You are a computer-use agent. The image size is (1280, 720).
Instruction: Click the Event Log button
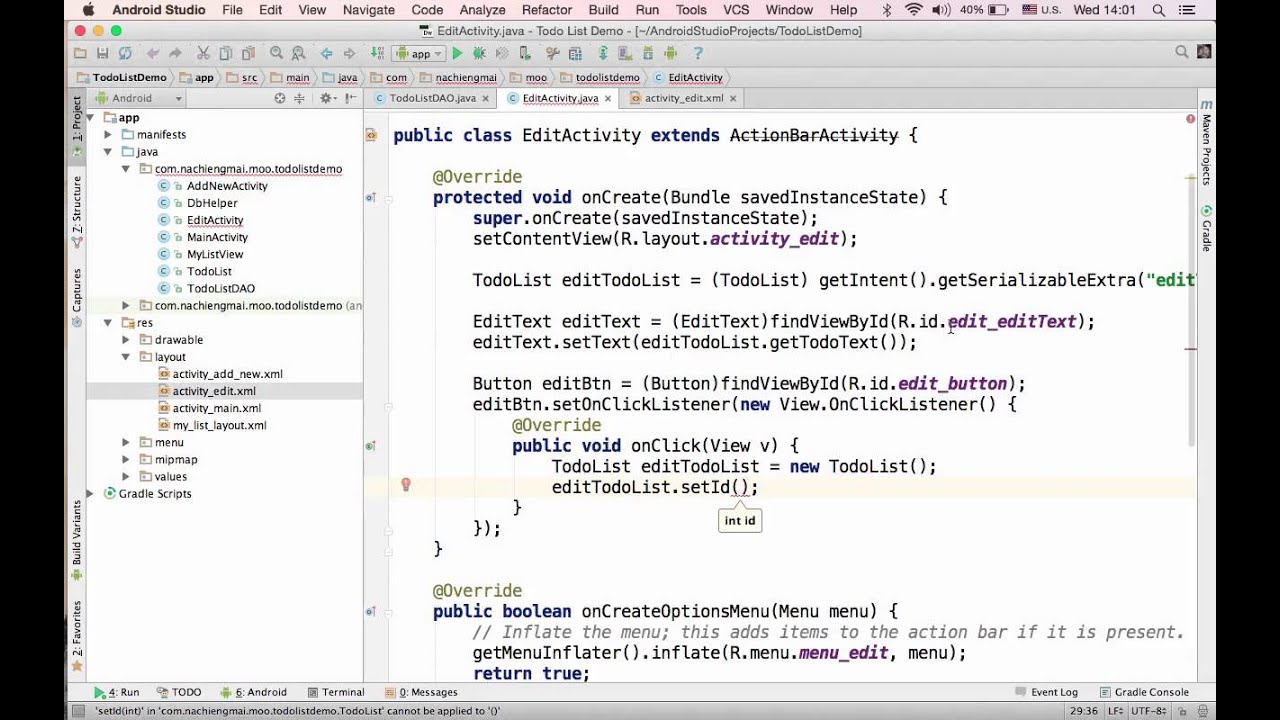coord(1046,692)
